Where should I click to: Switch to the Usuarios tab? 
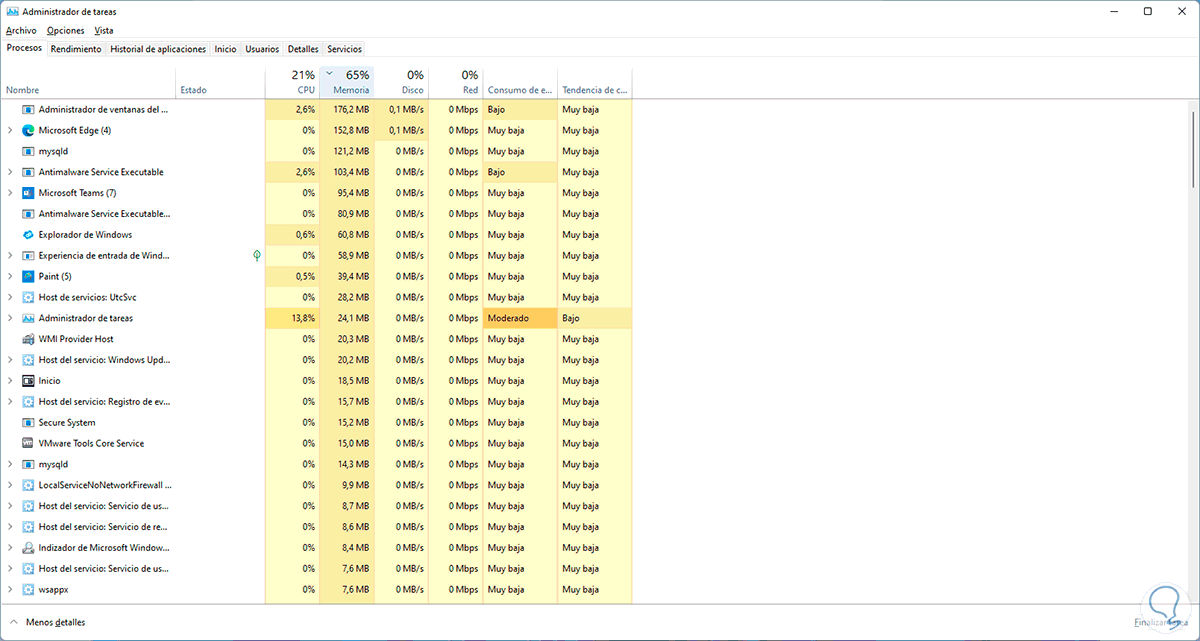tap(262, 49)
